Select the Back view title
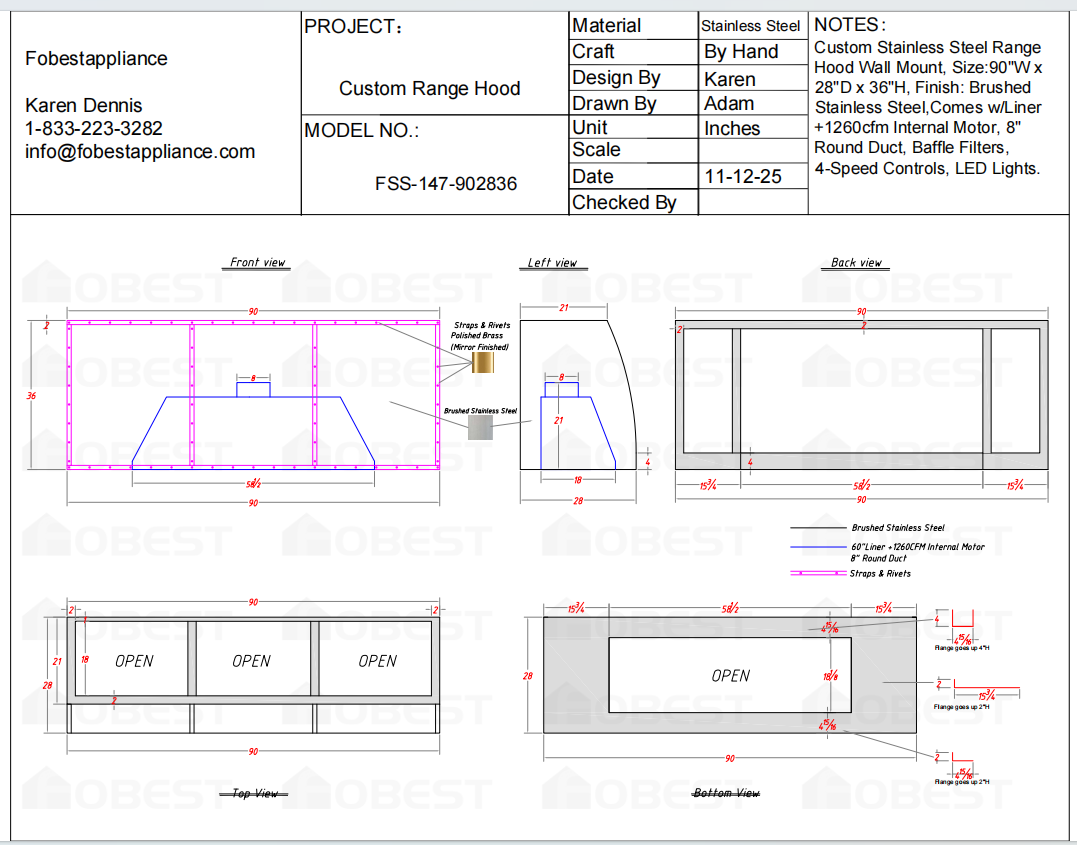The image size is (1077, 845). pos(854,262)
